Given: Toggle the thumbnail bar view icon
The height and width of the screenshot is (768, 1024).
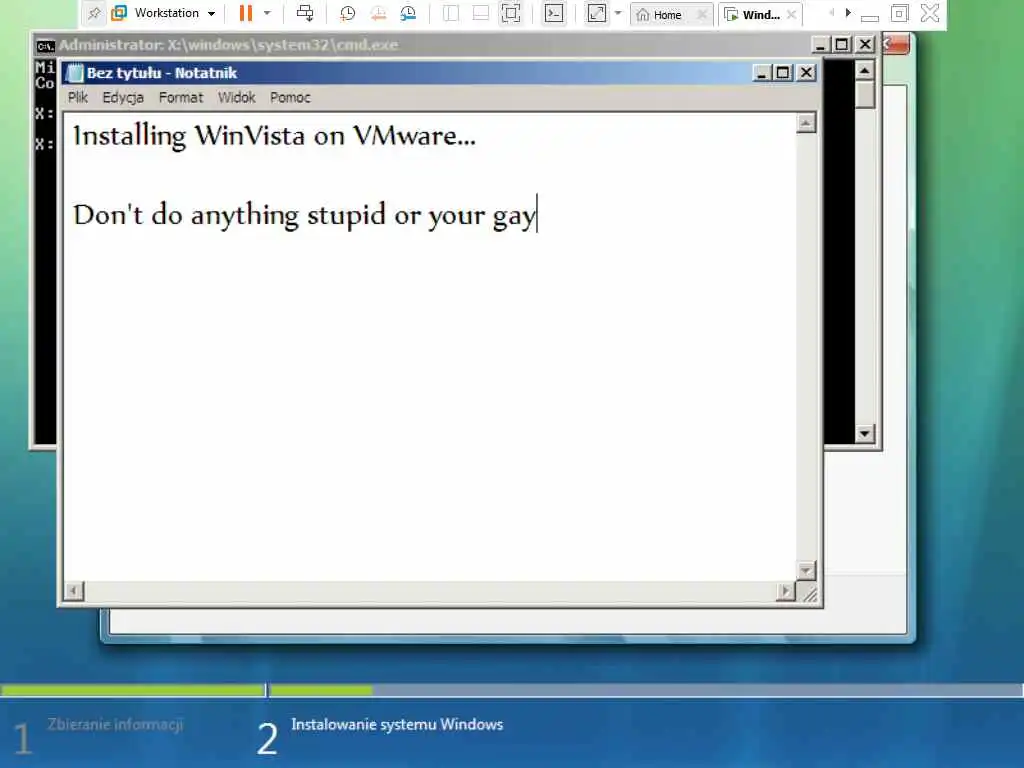Looking at the screenshot, I should coord(481,13).
